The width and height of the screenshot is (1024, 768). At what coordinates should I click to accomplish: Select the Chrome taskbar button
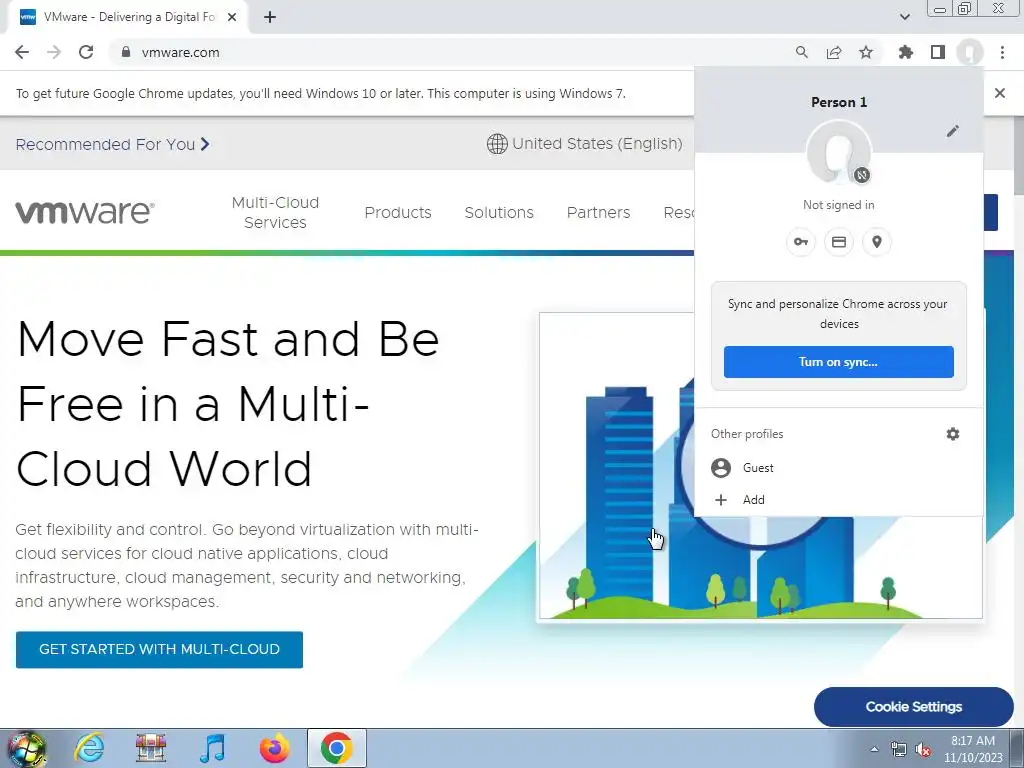(336, 748)
